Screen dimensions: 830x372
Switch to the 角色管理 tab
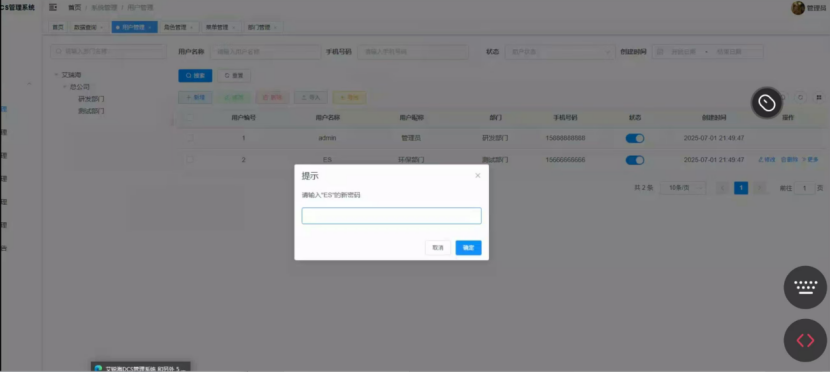[178, 27]
